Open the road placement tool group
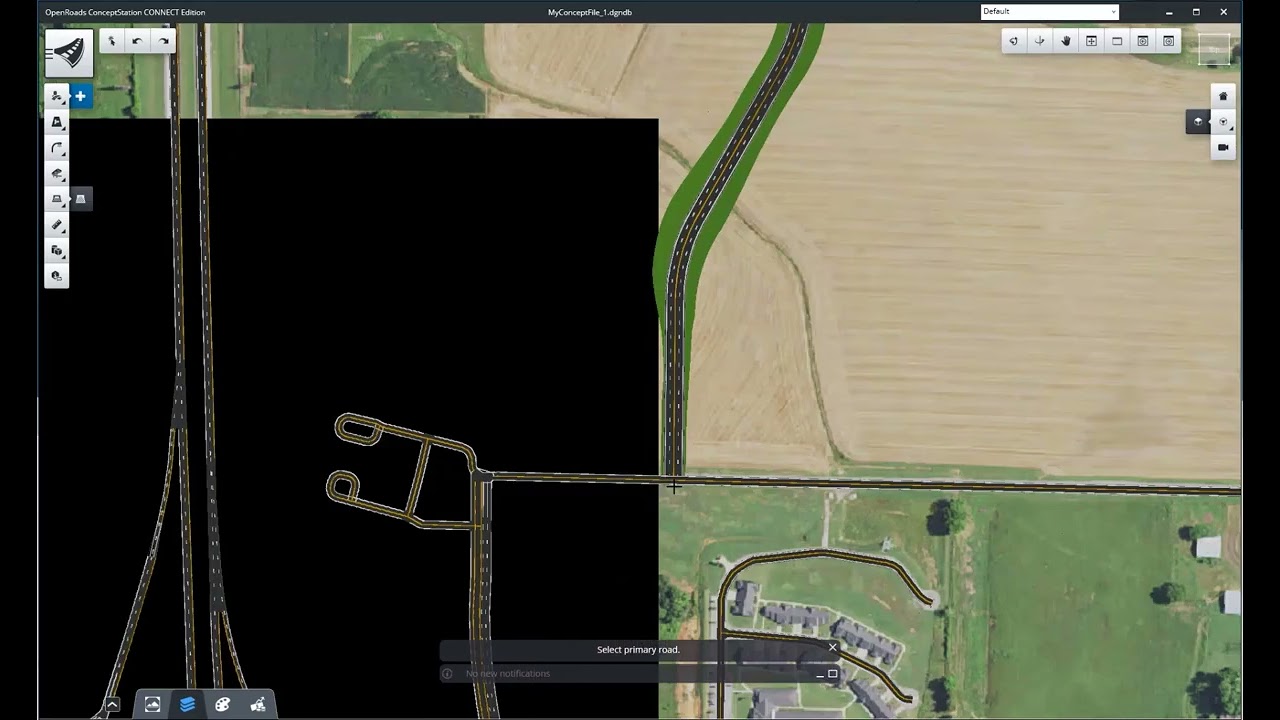Image resolution: width=1280 pixels, height=720 pixels. pyautogui.click(x=57, y=96)
